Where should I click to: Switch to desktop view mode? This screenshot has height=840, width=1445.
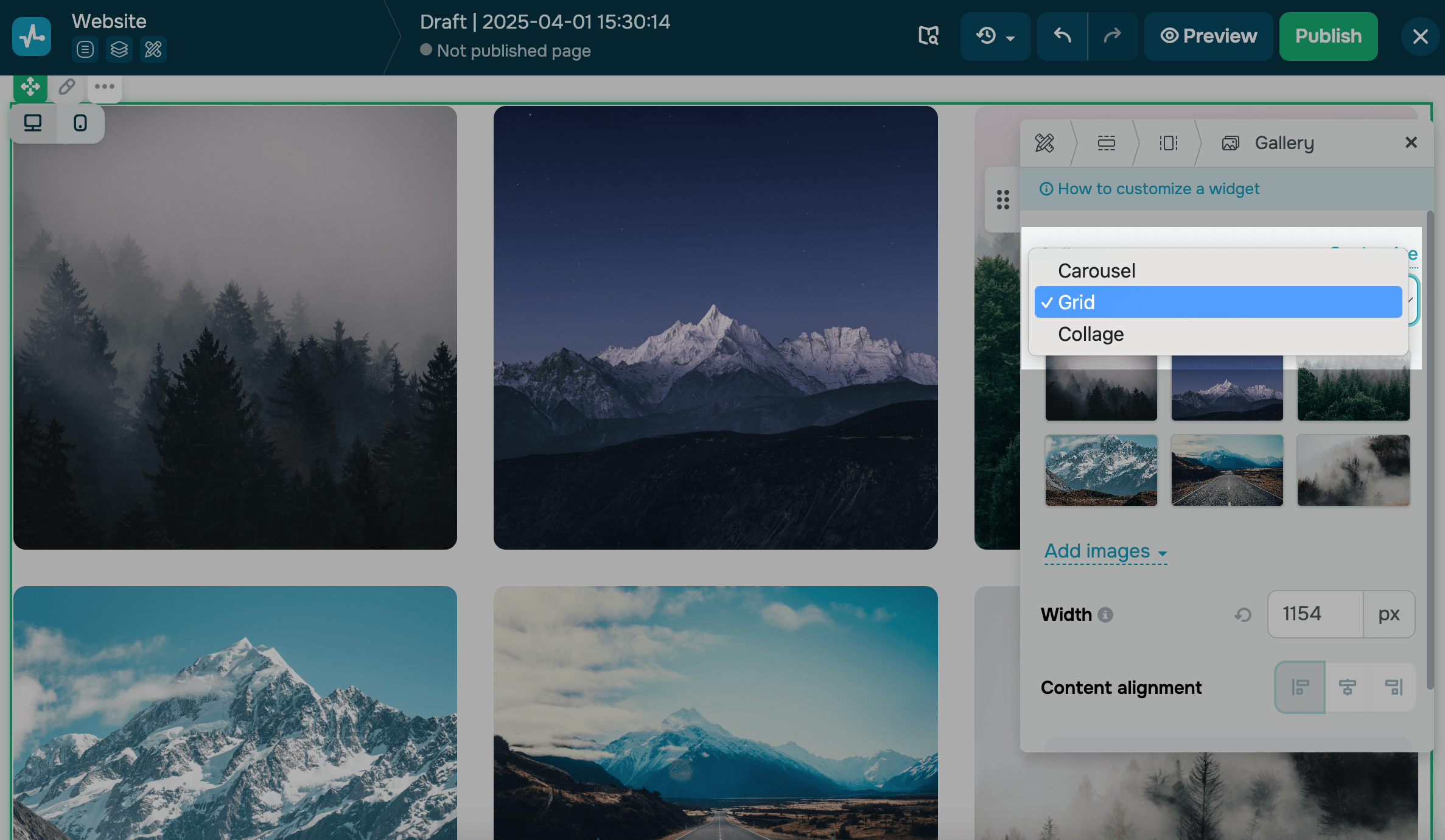point(33,124)
